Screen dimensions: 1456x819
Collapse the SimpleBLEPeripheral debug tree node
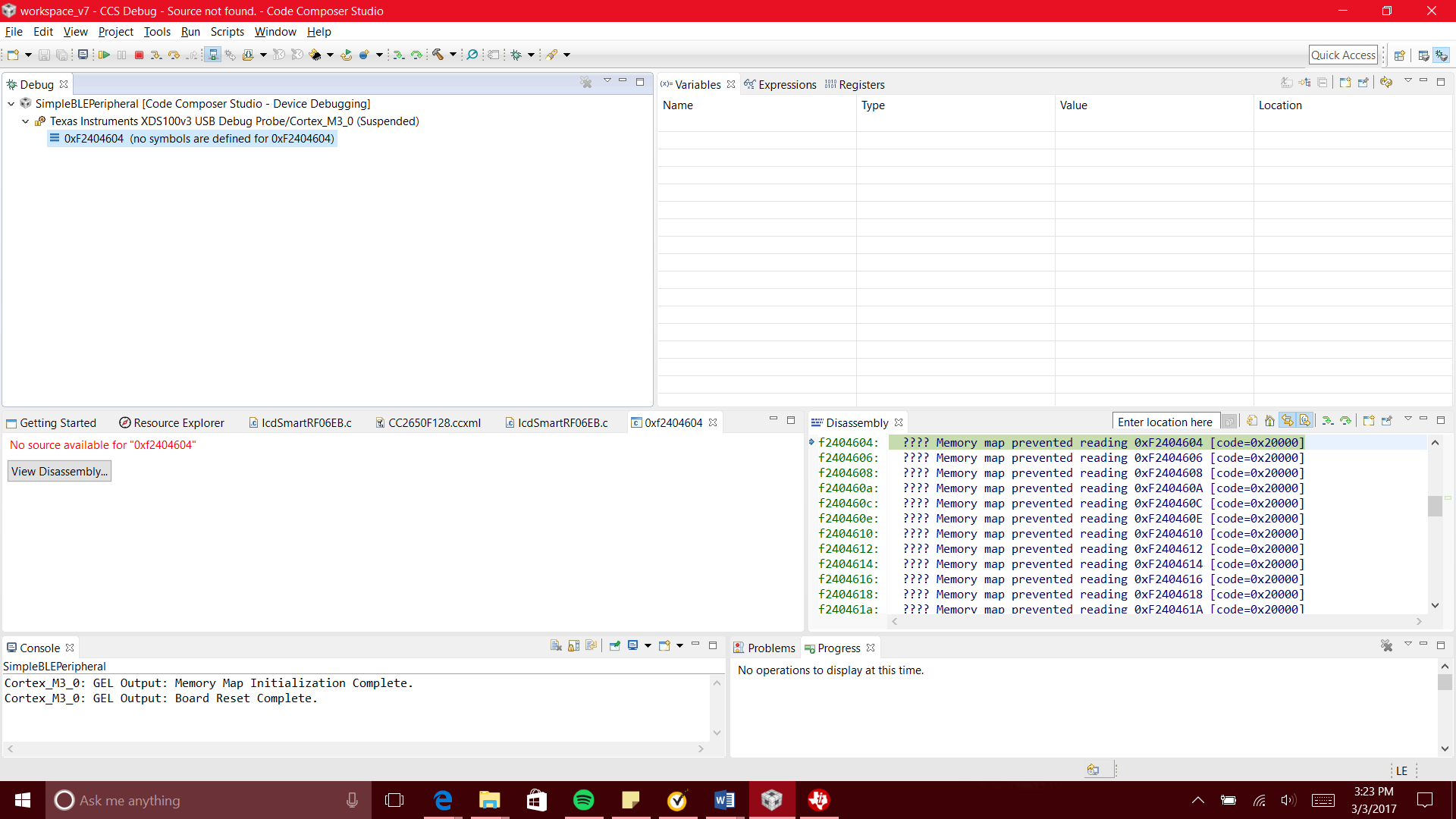pos(11,104)
